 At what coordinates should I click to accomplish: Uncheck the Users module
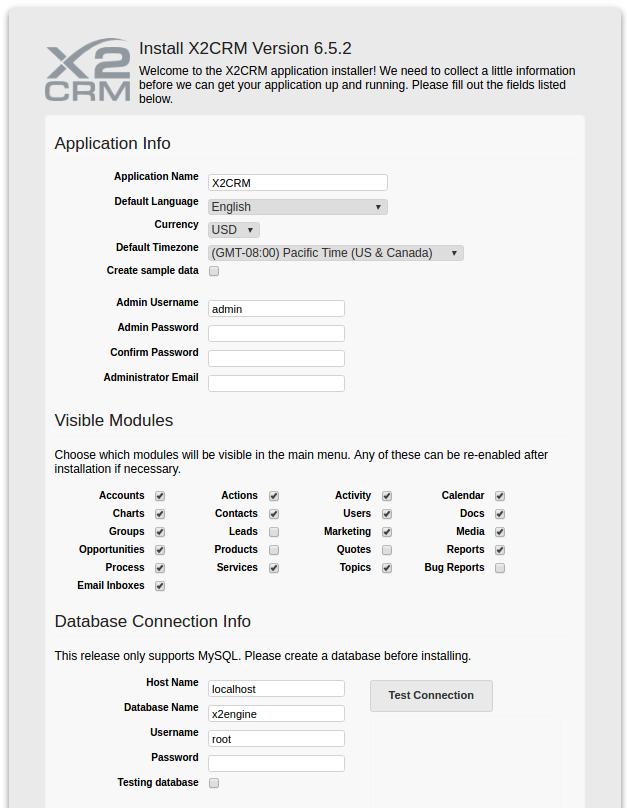387,514
